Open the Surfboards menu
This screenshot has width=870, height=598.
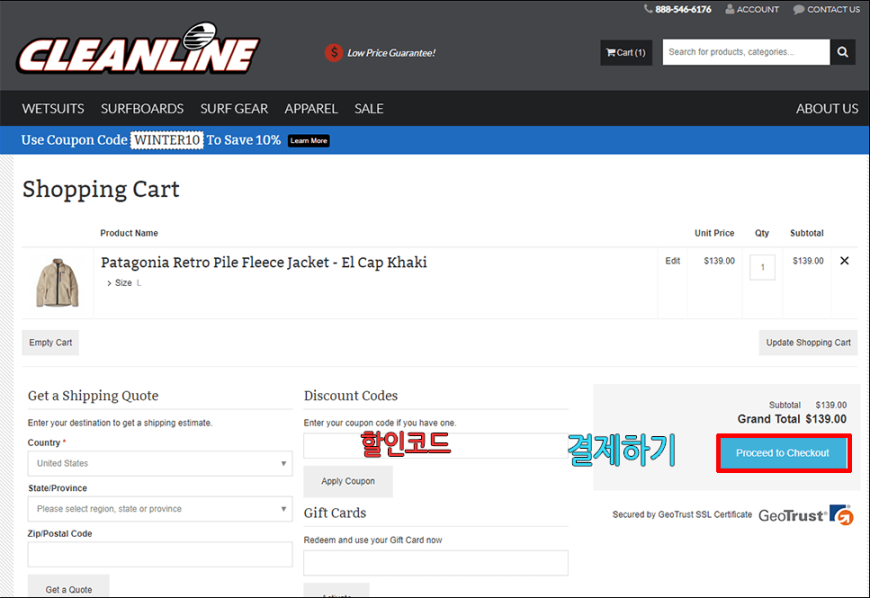point(142,109)
